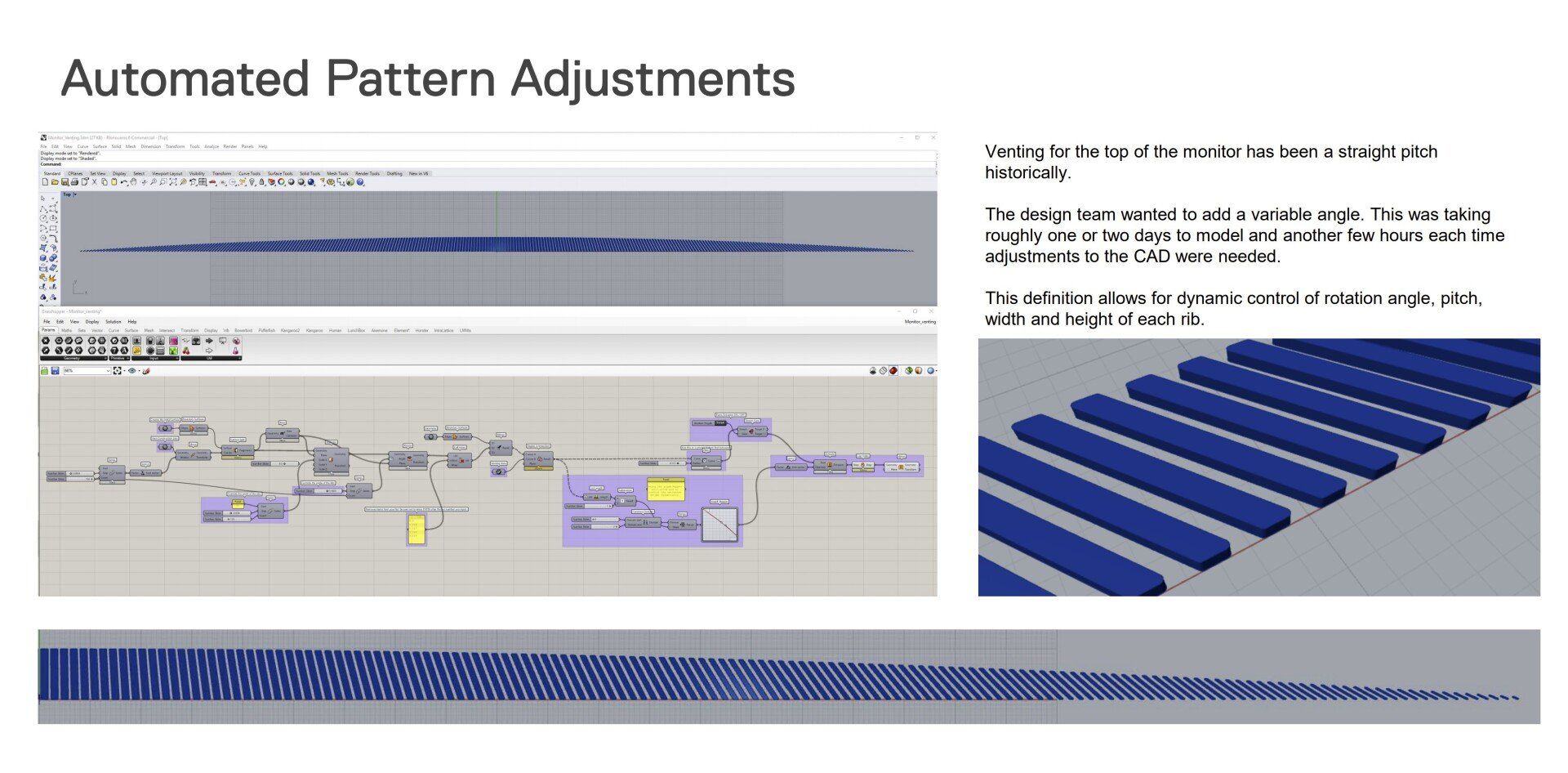Switch to the Viewport Layout toolbar tab
1568x773 pixels.
click(167, 173)
